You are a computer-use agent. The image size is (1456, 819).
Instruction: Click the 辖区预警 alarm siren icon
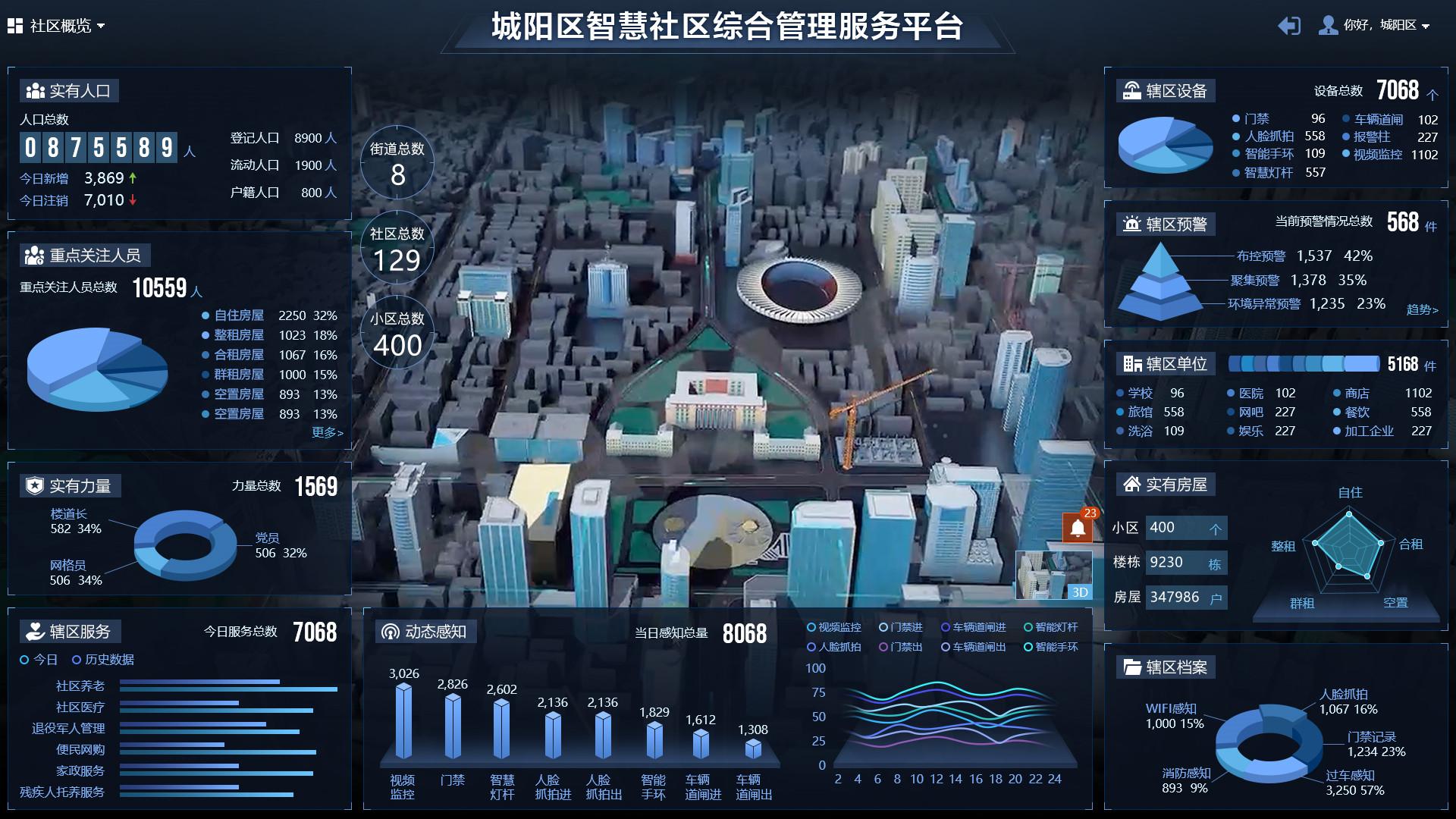click(x=1131, y=224)
